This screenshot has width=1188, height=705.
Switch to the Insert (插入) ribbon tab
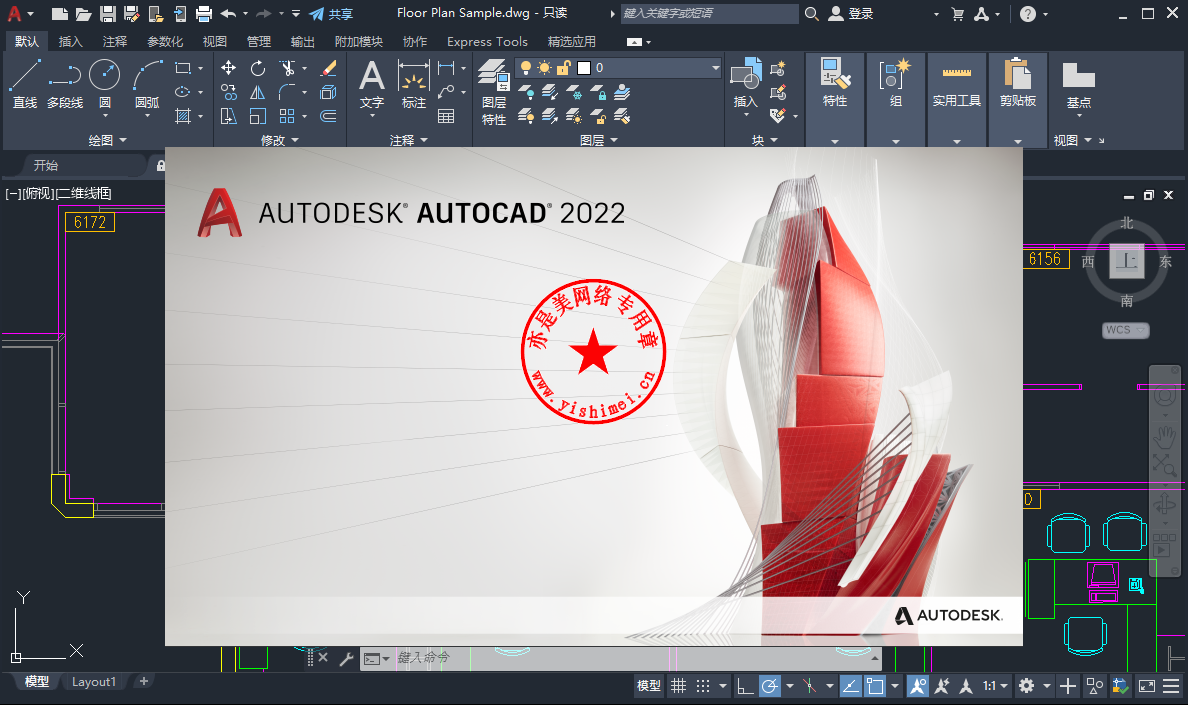click(x=70, y=42)
